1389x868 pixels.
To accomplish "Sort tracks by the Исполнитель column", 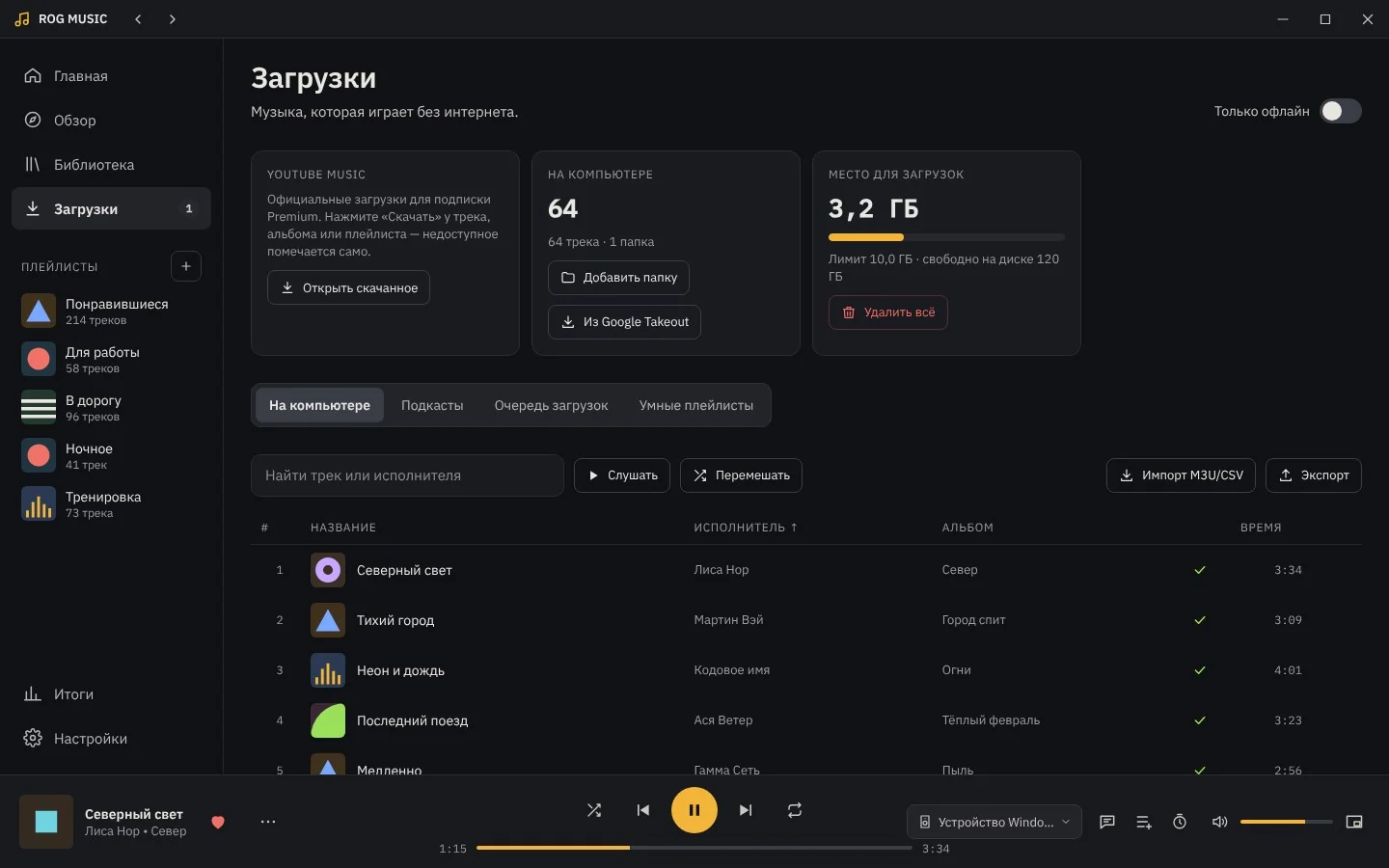I will [746, 528].
